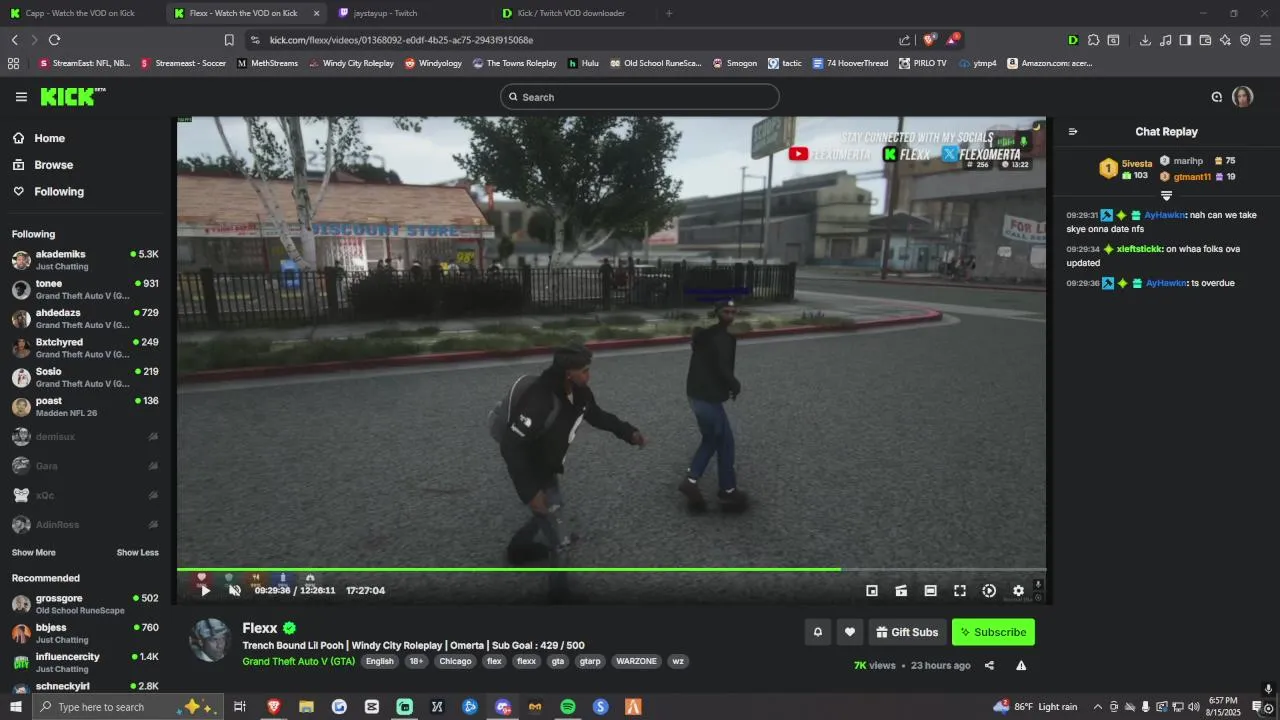This screenshot has height=720, width=1280.
Task: Enter fullscreen video mode
Action: tap(960, 591)
